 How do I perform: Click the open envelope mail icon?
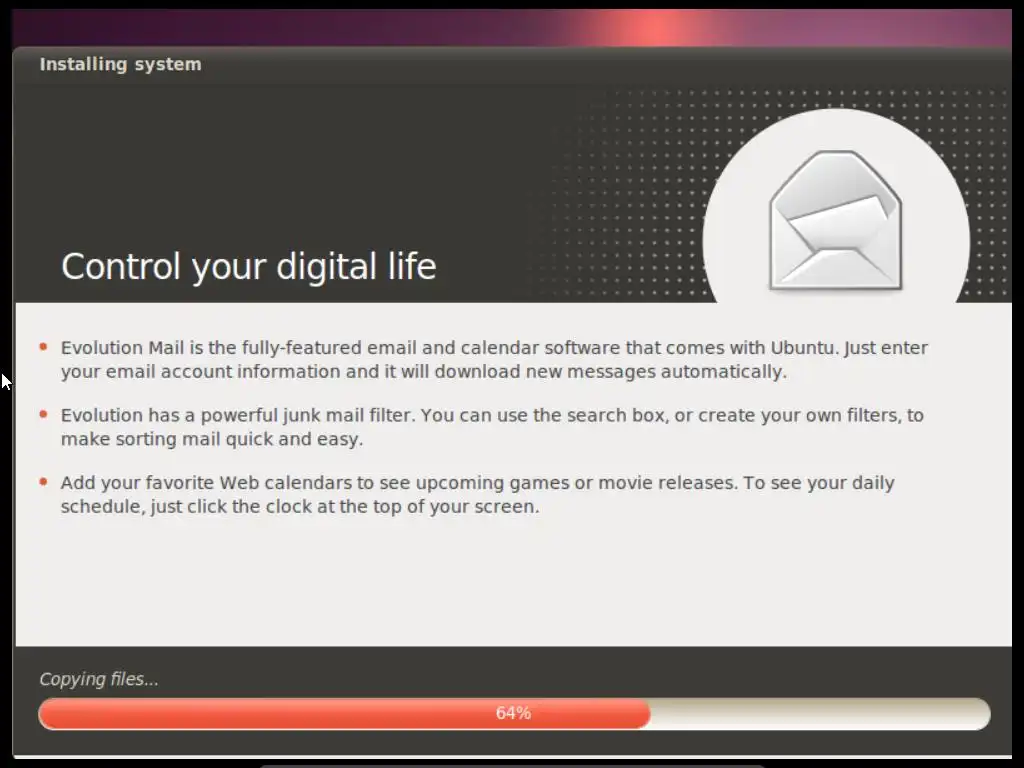(x=835, y=221)
